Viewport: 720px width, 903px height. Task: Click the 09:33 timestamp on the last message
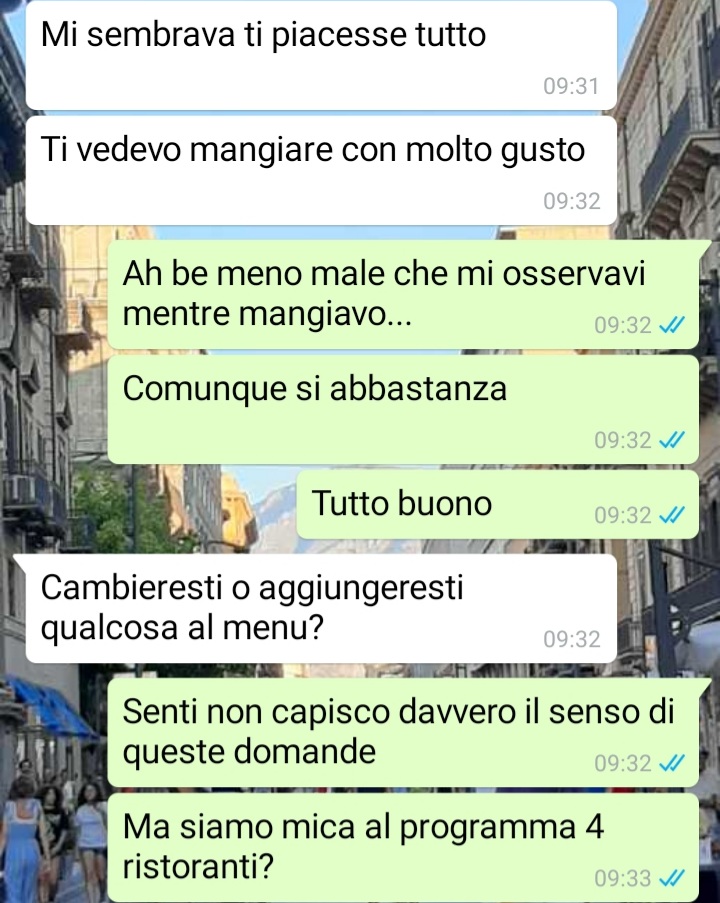623,878
